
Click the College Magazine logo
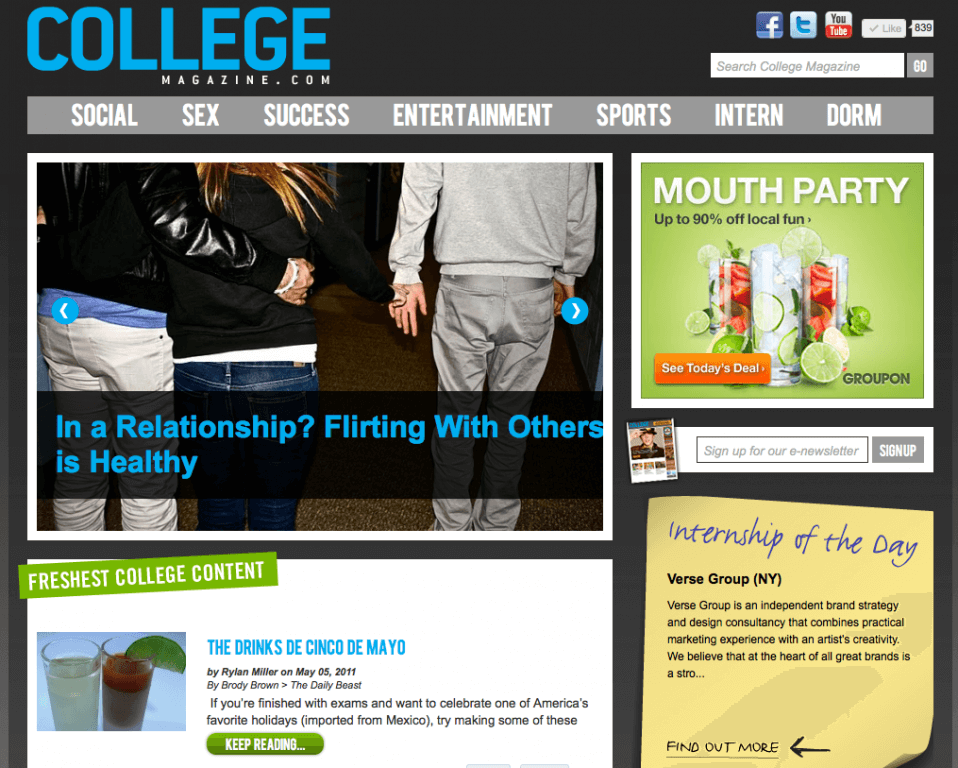[x=178, y=46]
